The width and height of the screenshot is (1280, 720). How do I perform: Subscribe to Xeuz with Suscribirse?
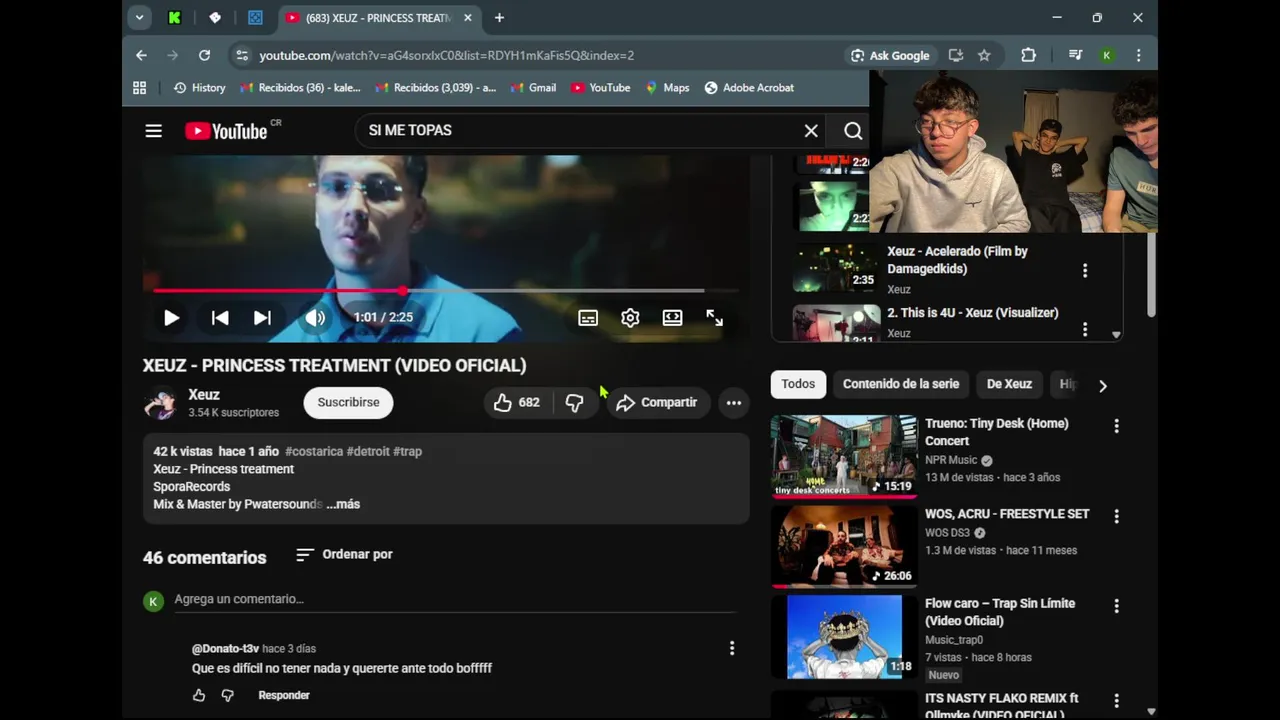coord(348,402)
